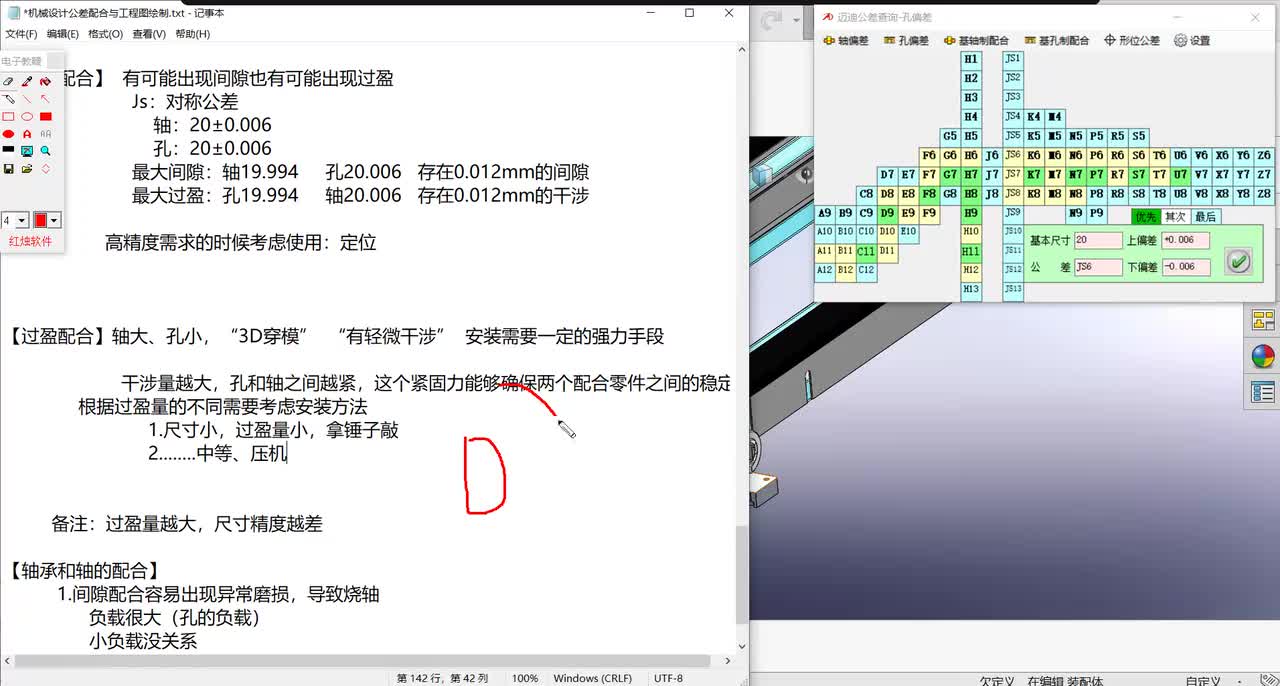Choose the straight line drawing tool
Image resolution: width=1280 pixels, height=686 pixels.
point(27,99)
